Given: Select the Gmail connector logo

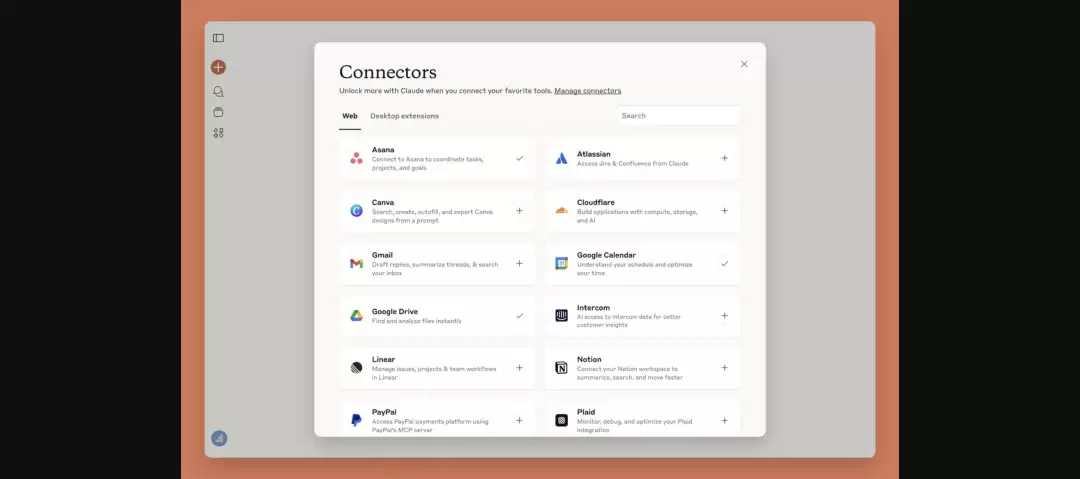Looking at the screenshot, I should [x=356, y=263].
